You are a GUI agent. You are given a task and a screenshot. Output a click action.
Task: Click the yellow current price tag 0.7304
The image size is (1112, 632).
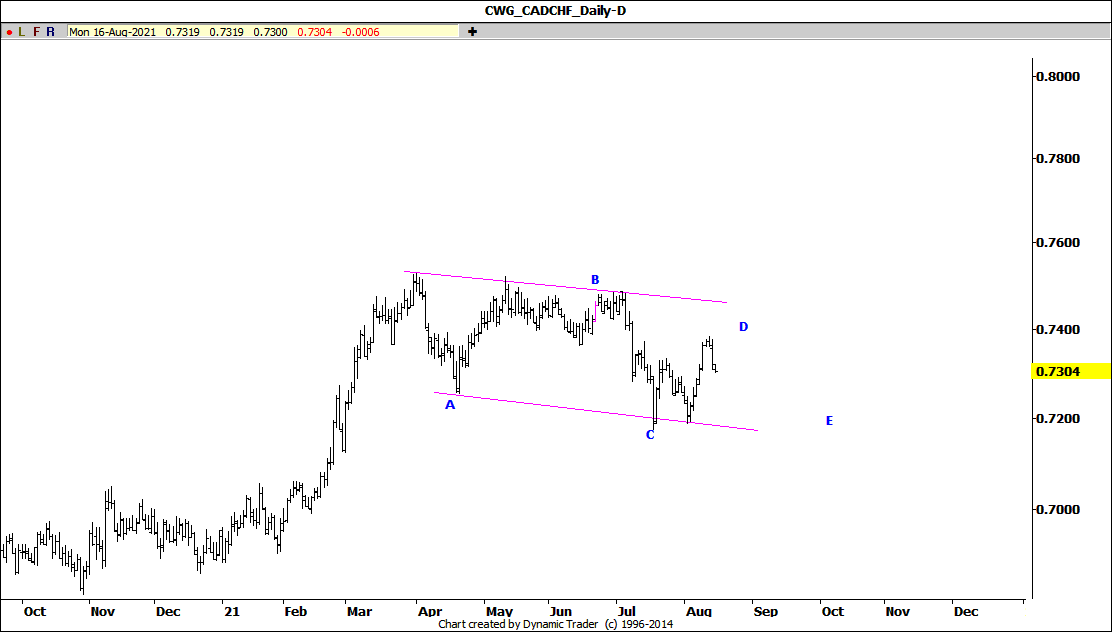pyautogui.click(x=1071, y=371)
